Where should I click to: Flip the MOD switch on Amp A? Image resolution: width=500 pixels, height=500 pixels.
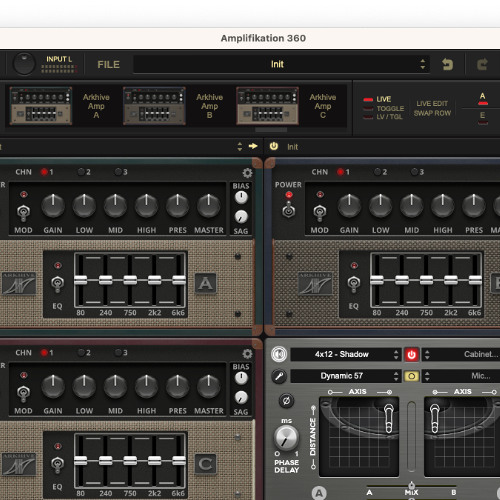click(x=23, y=213)
